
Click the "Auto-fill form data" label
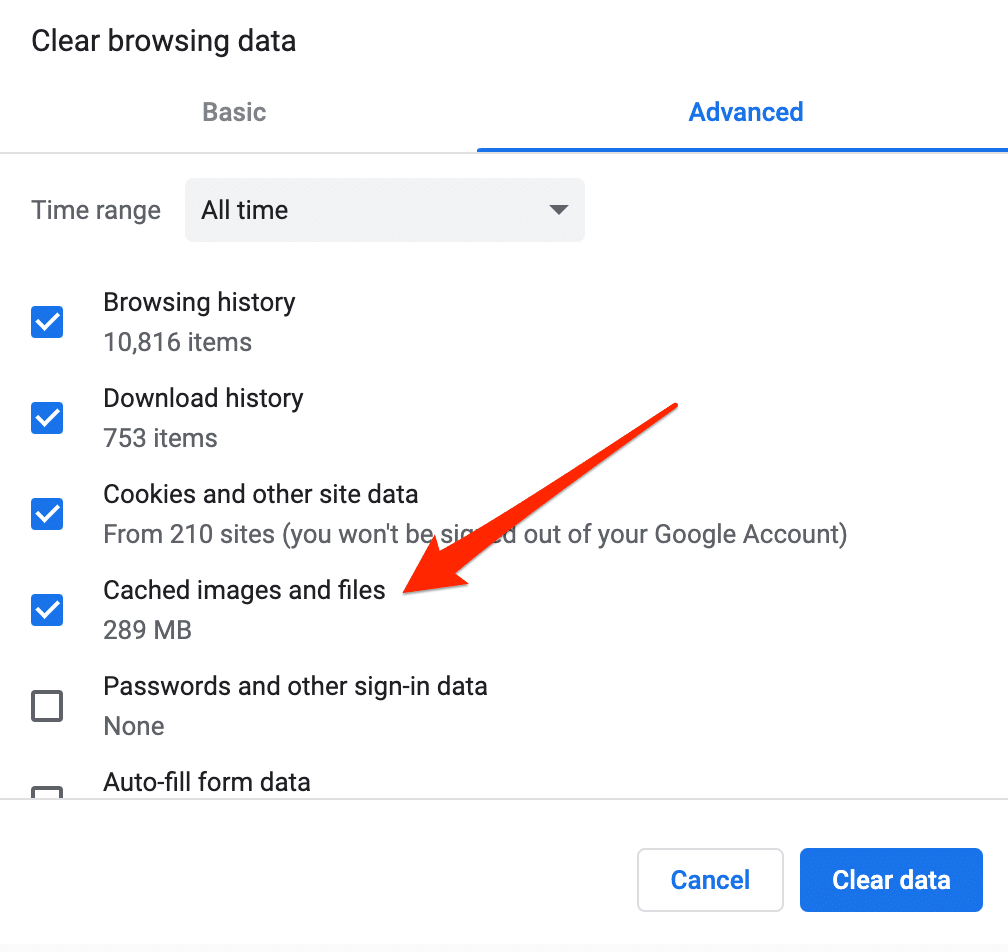tap(206, 782)
